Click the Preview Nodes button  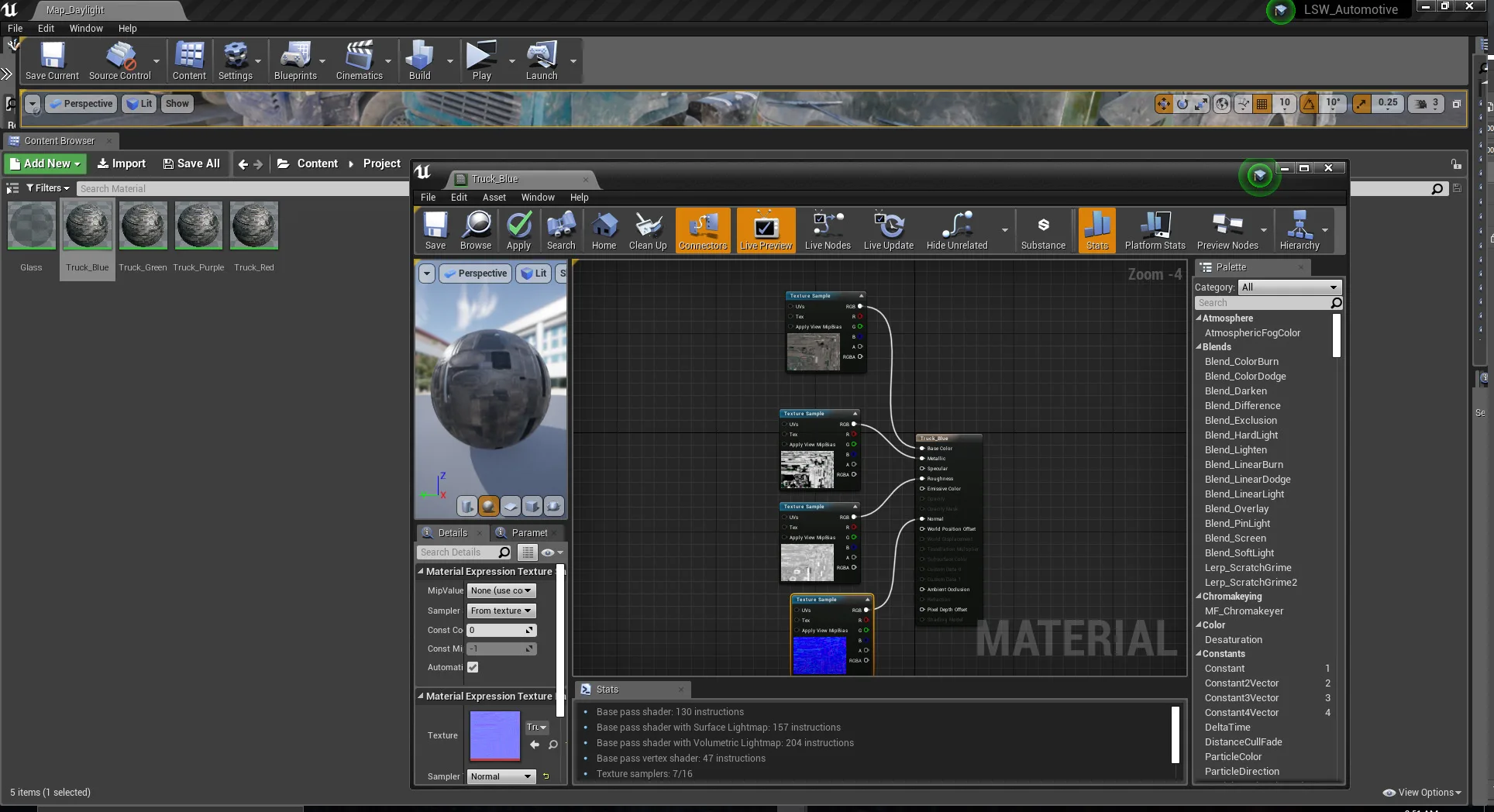1227,230
